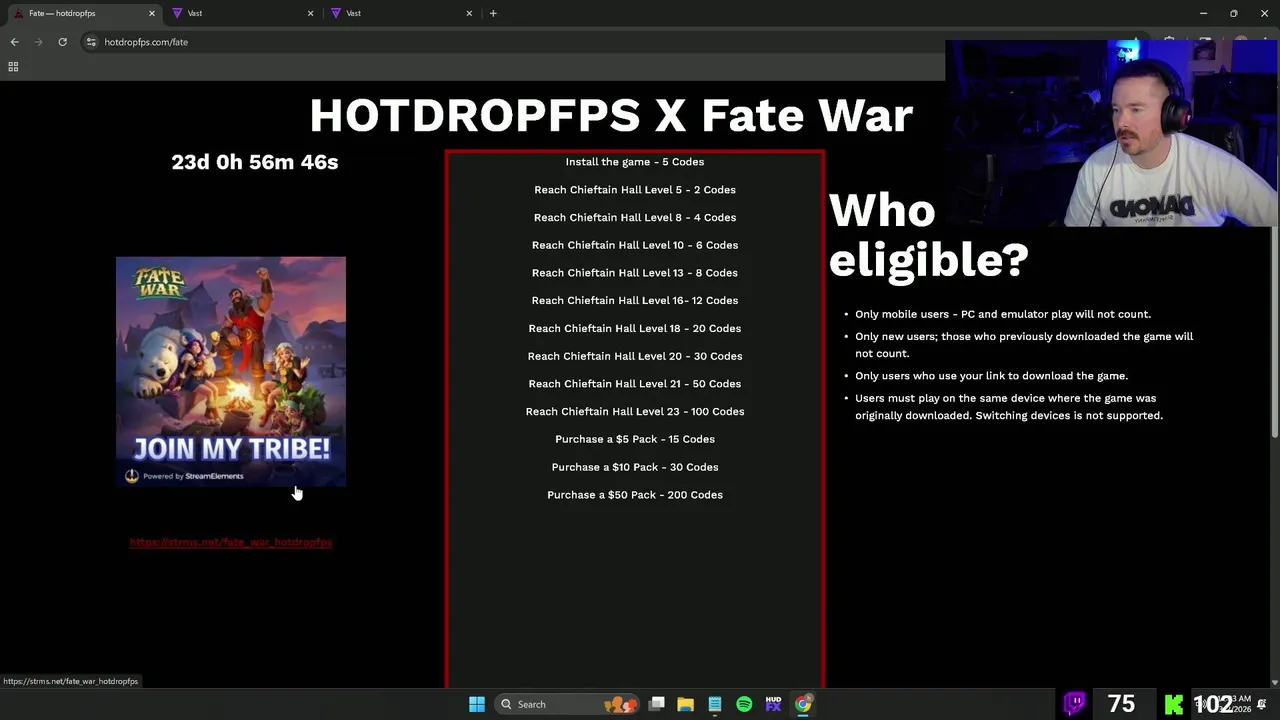
Task: Minimize the Chrome window
Action: (1203, 13)
